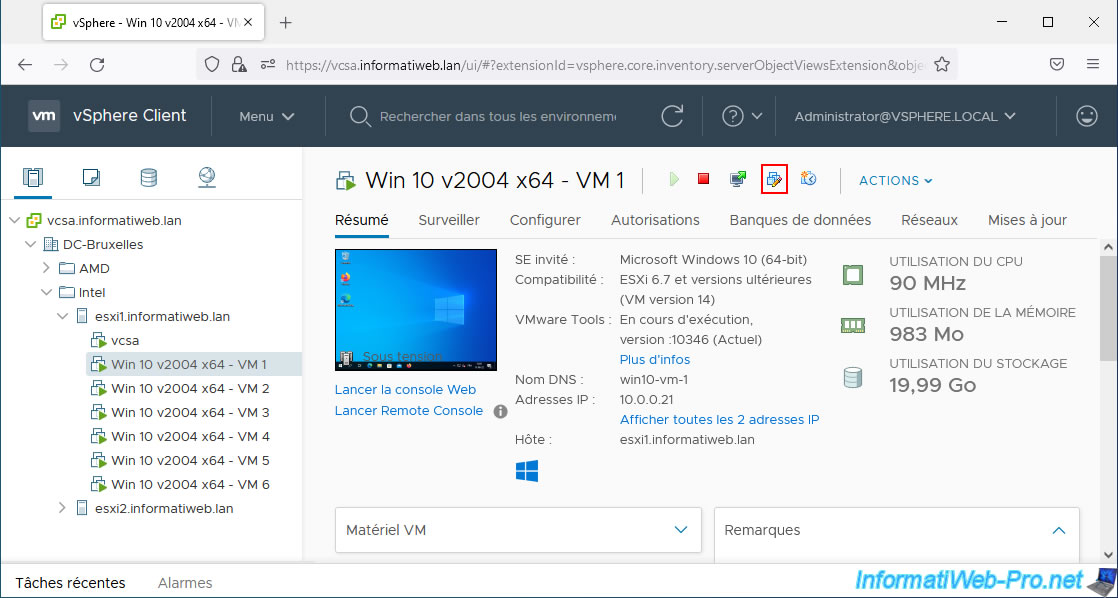Open the Menu dropdown
Image resolution: width=1118 pixels, height=598 pixels.
pyautogui.click(x=267, y=116)
